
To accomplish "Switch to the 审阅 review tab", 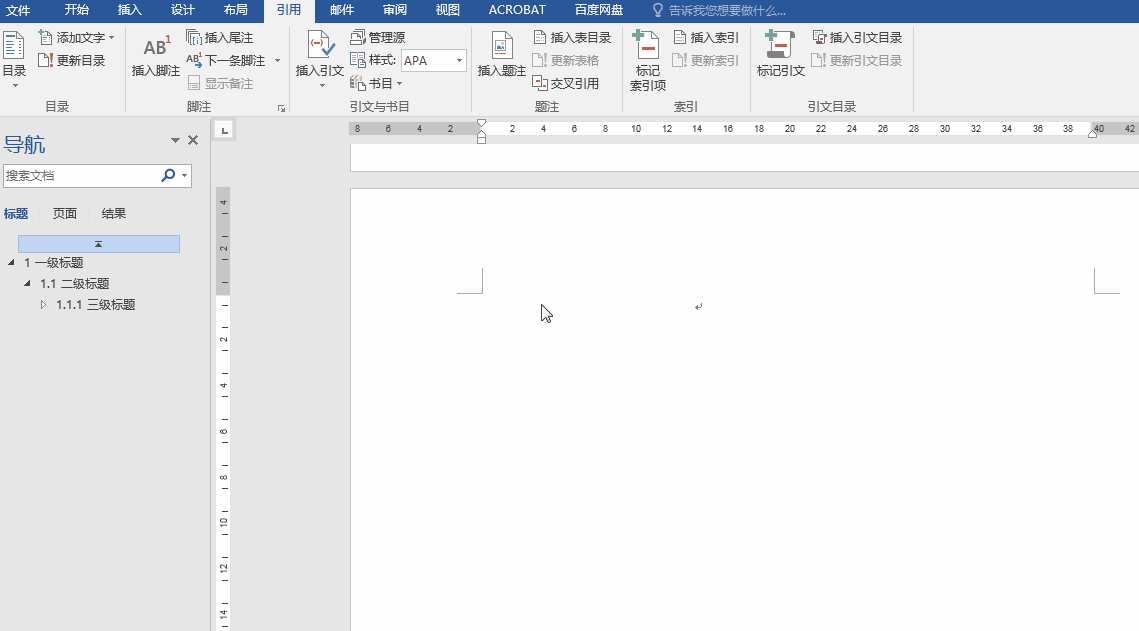I will point(394,10).
